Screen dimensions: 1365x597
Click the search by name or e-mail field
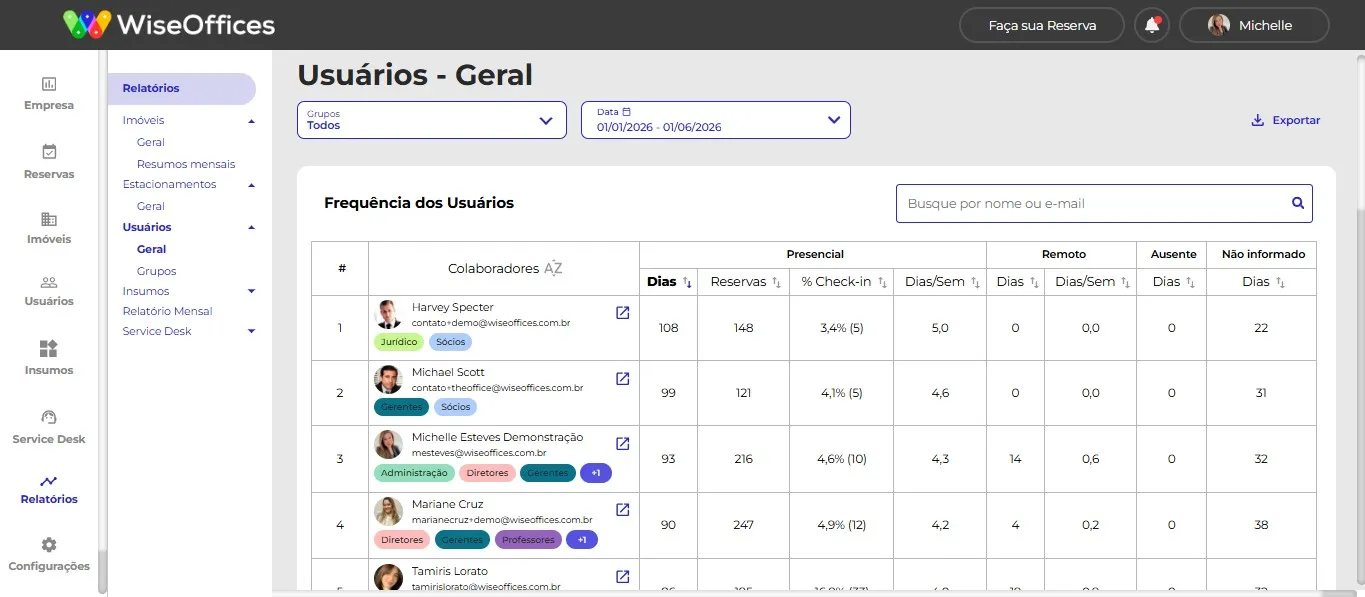(x=1104, y=203)
